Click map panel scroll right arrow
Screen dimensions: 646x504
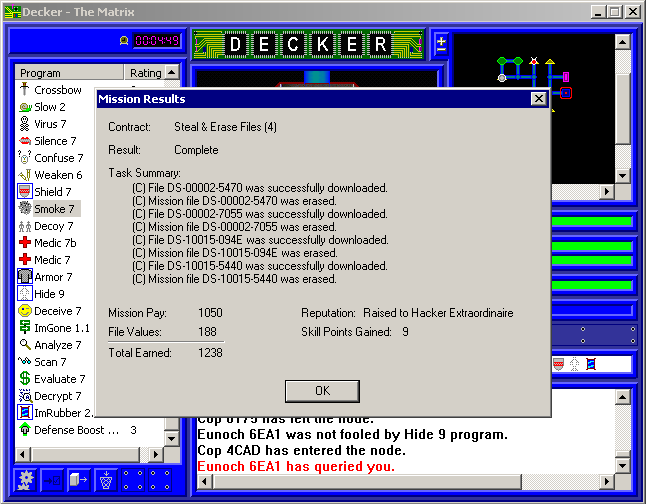607,192
